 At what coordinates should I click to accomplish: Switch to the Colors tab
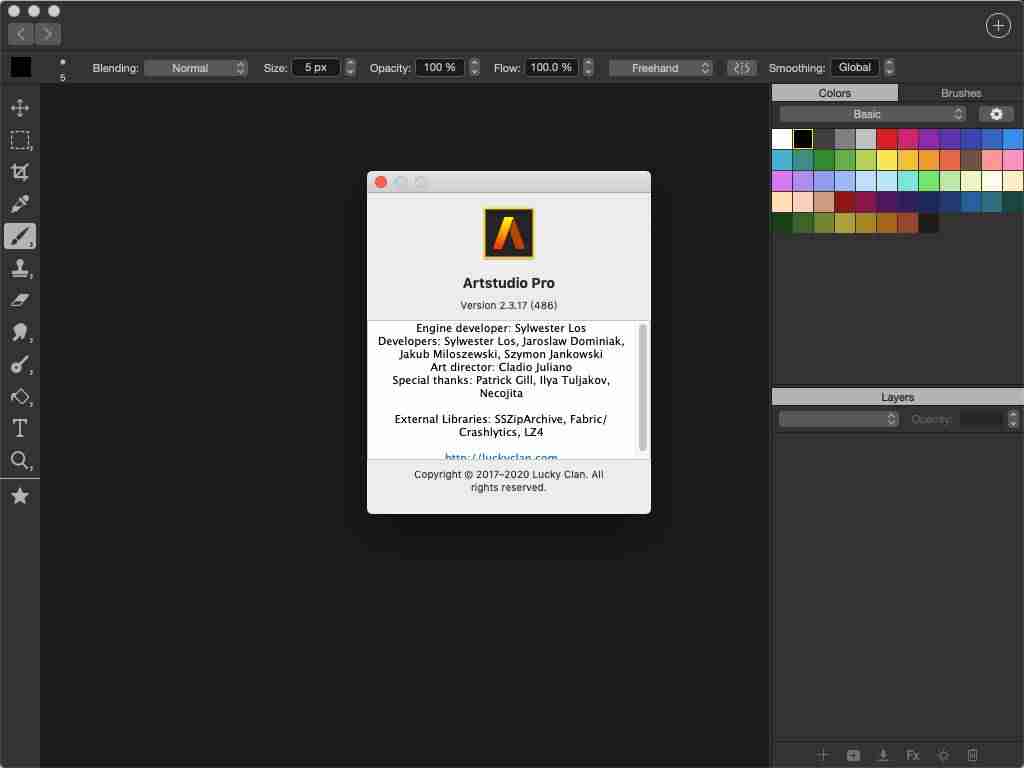pos(835,93)
